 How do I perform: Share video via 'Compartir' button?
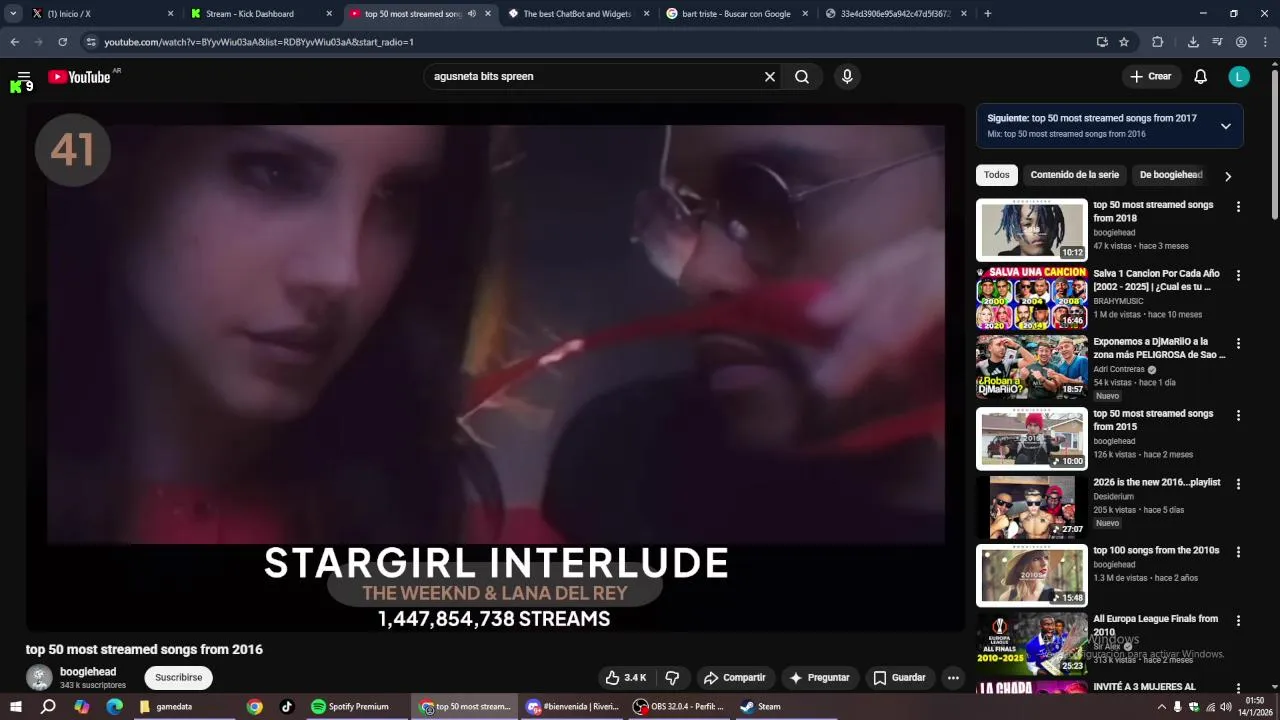(x=735, y=678)
